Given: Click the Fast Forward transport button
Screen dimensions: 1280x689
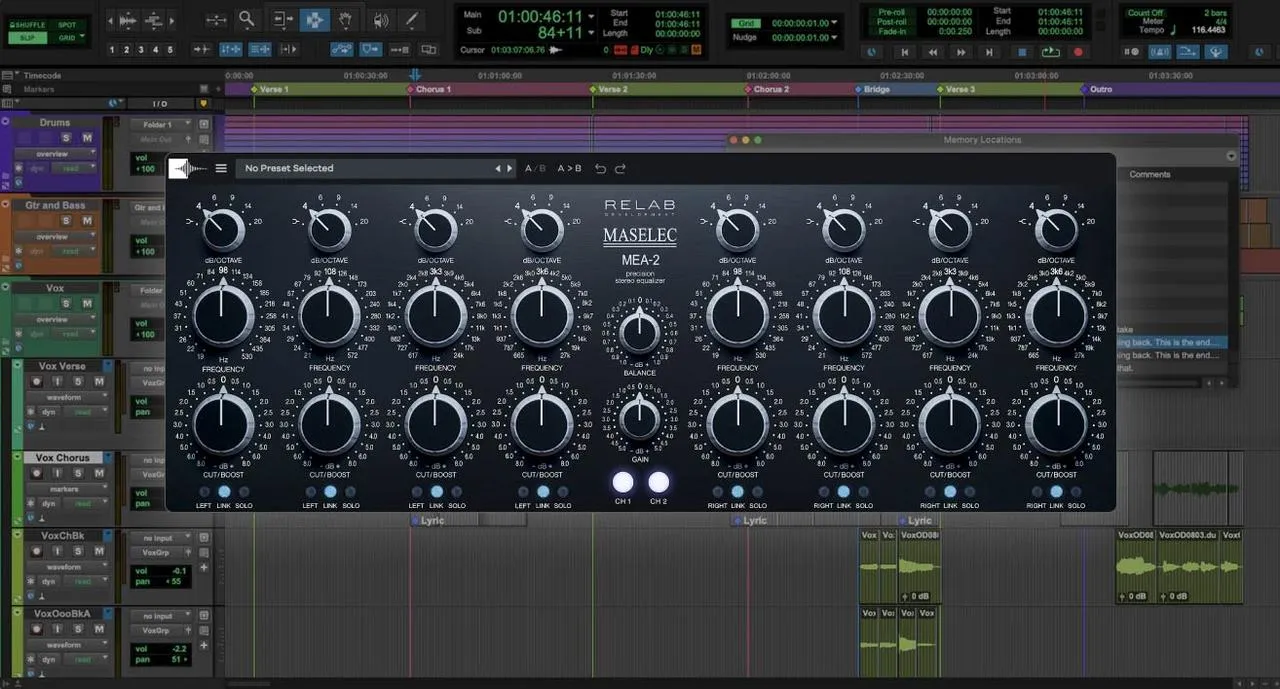Looking at the screenshot, I should (963, 52).
